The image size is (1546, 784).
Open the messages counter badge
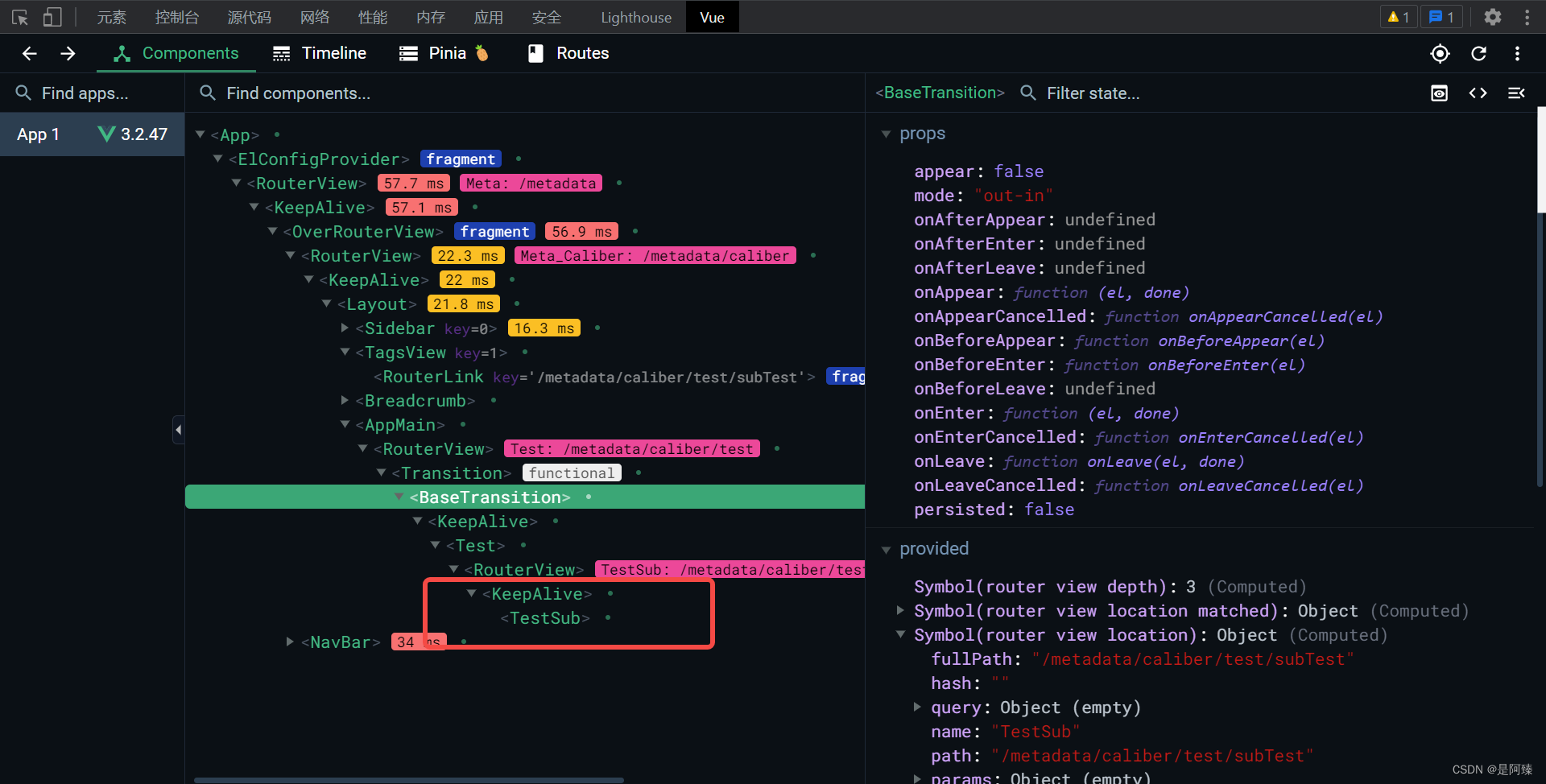(x=1441, y=17)
